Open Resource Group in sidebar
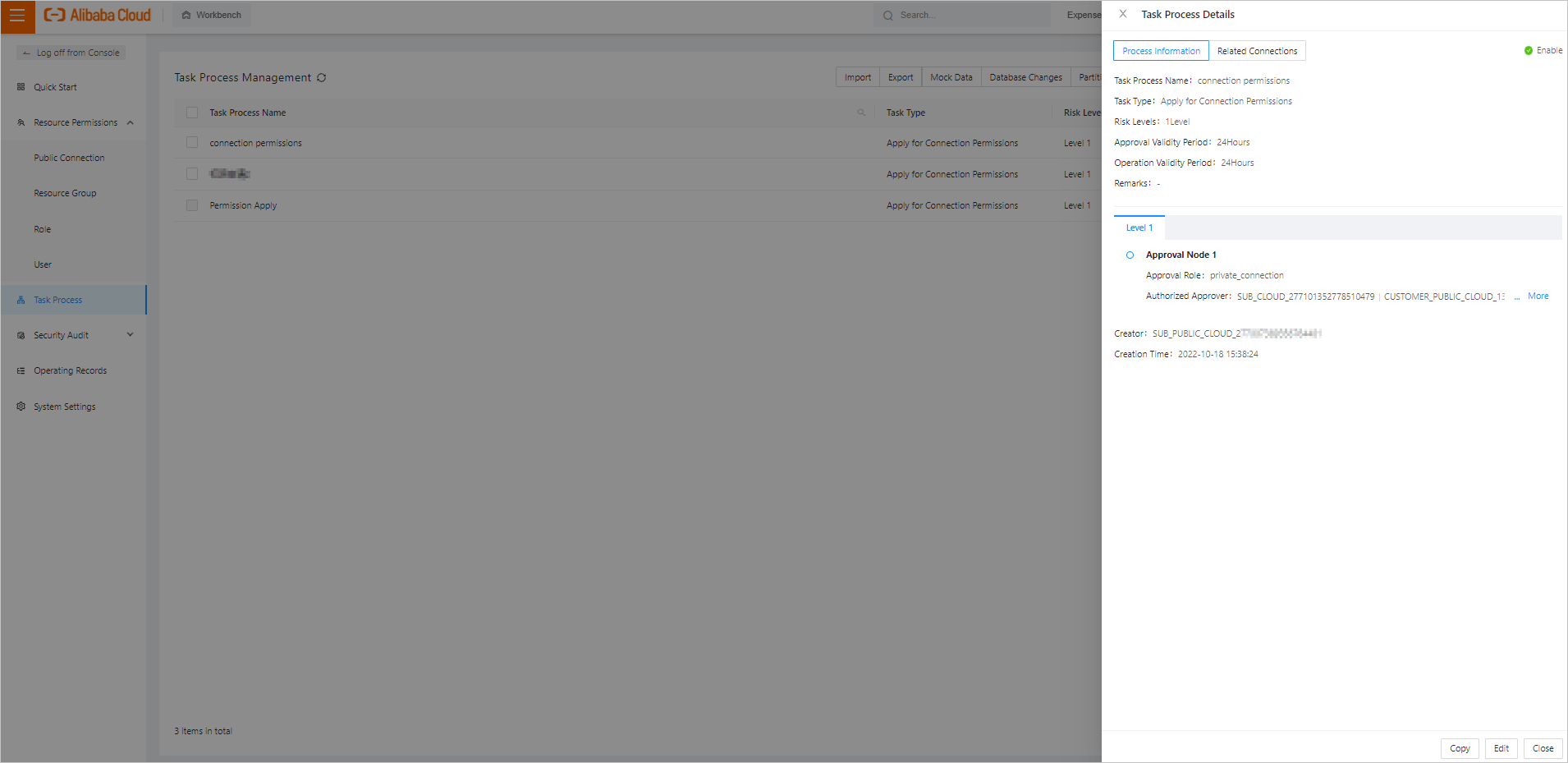 (x=65, y=193)
